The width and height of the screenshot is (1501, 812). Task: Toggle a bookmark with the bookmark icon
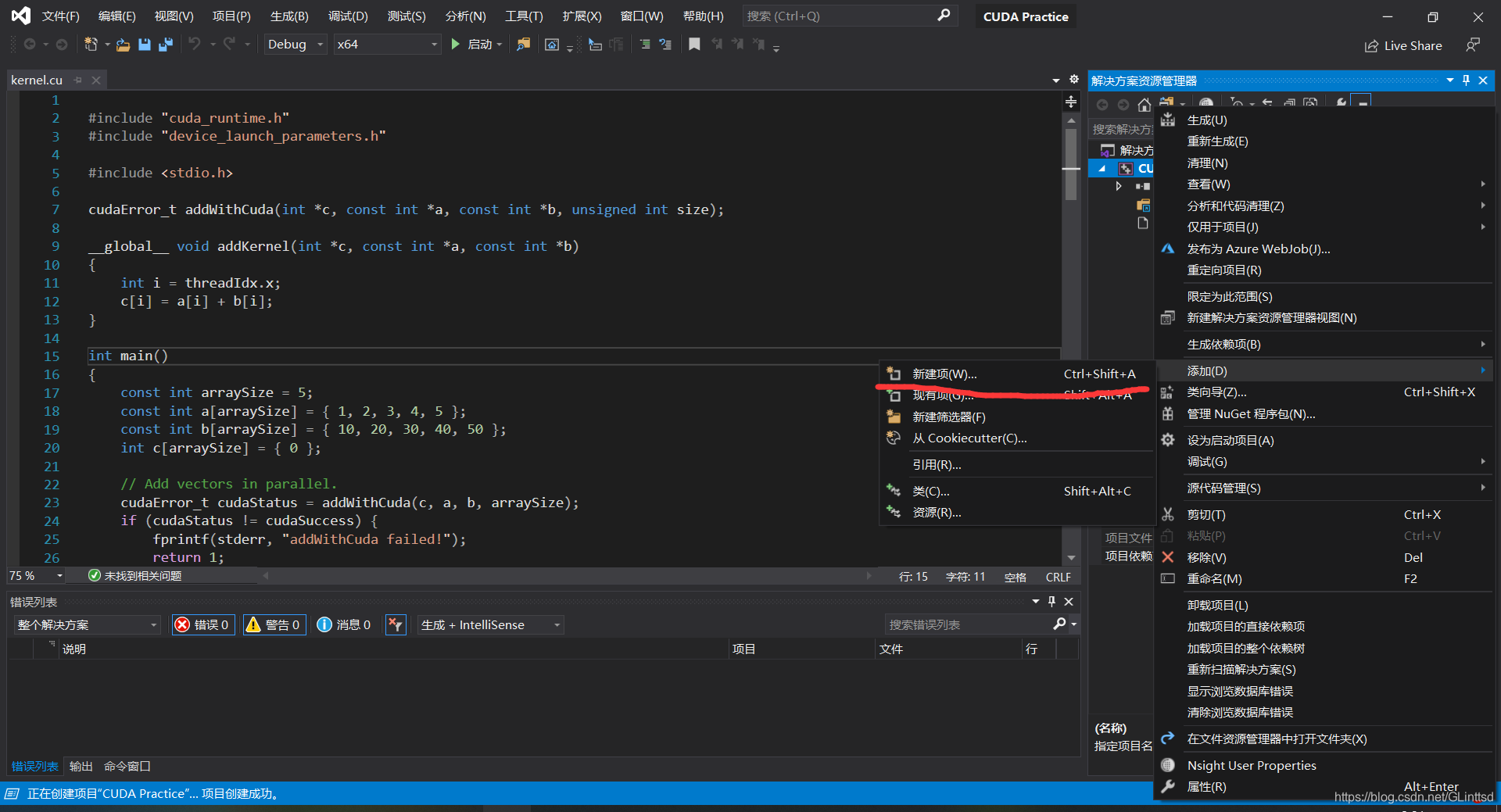click(x=694, y=45)
